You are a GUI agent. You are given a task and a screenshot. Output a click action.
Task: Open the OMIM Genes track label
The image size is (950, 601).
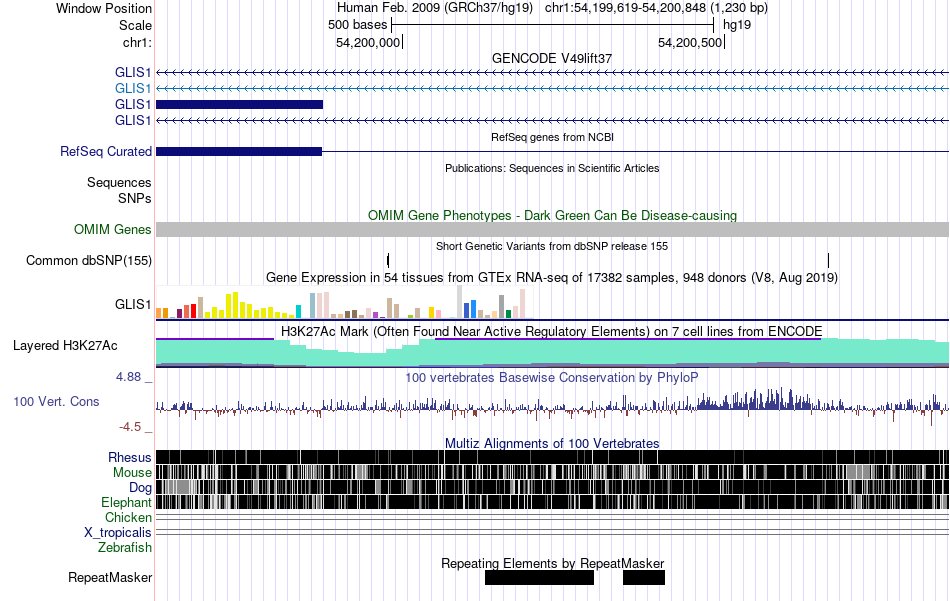[113, 230]
